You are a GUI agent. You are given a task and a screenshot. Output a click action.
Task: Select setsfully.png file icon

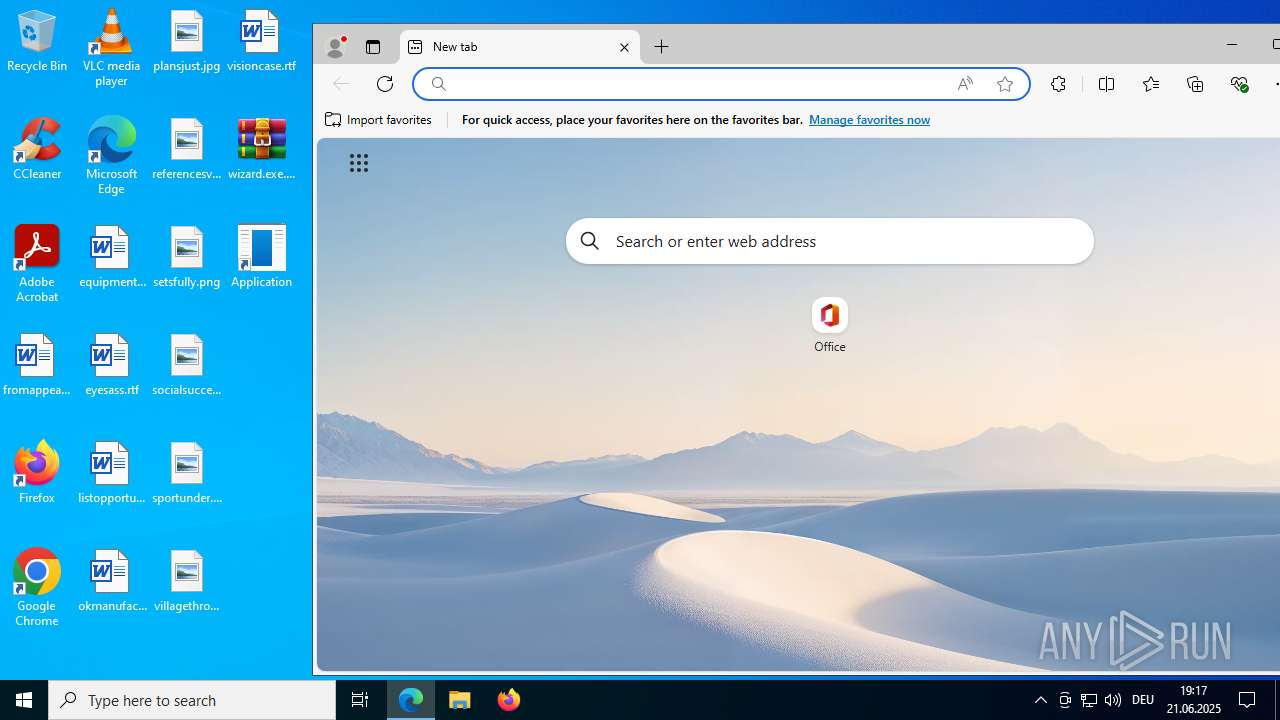(187, 257)
